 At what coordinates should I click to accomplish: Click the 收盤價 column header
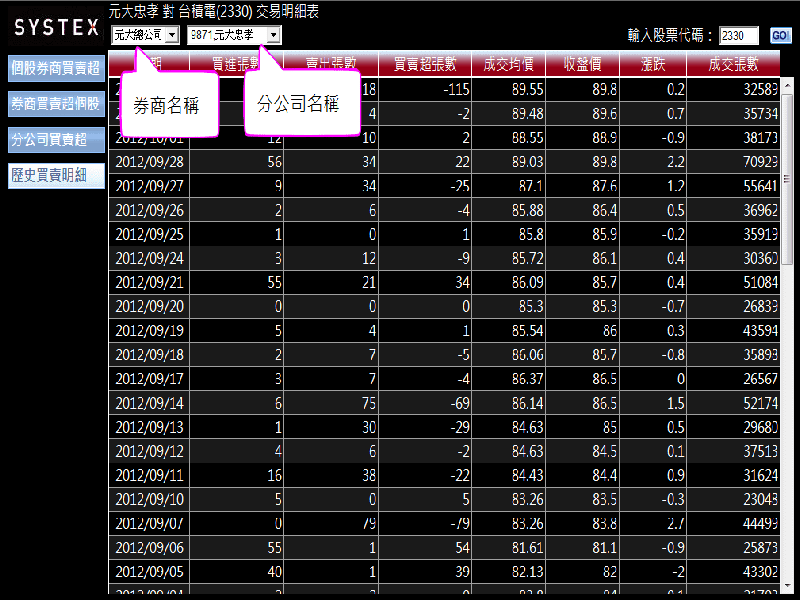coord(583,65)
